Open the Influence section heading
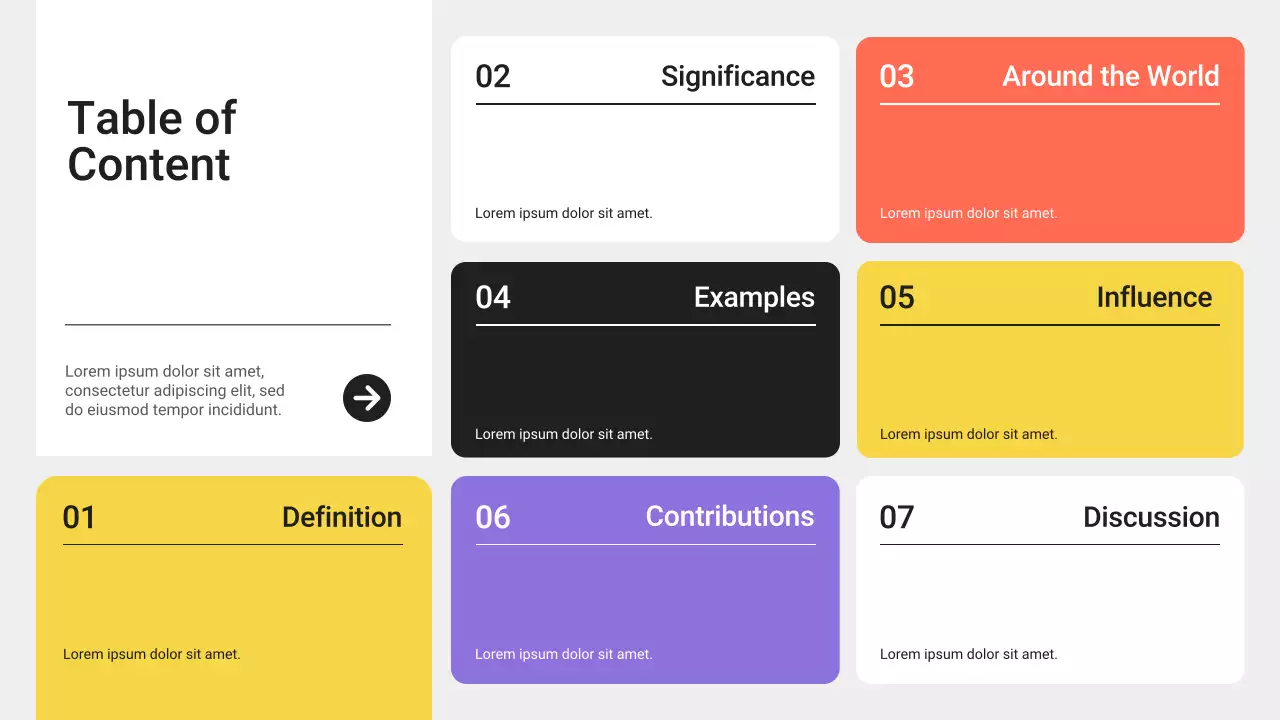The width and height of the screenshot is (1280, 720). 1154,298
